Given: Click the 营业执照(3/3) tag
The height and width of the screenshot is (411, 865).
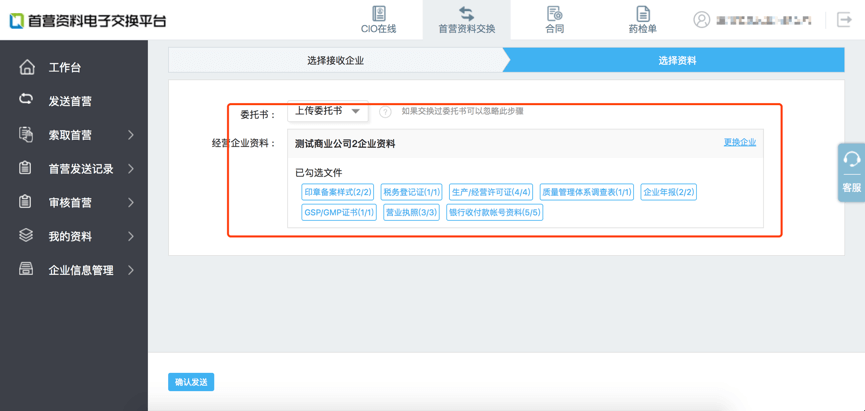Looking at the screenshot, I should (x=411, y=212).
